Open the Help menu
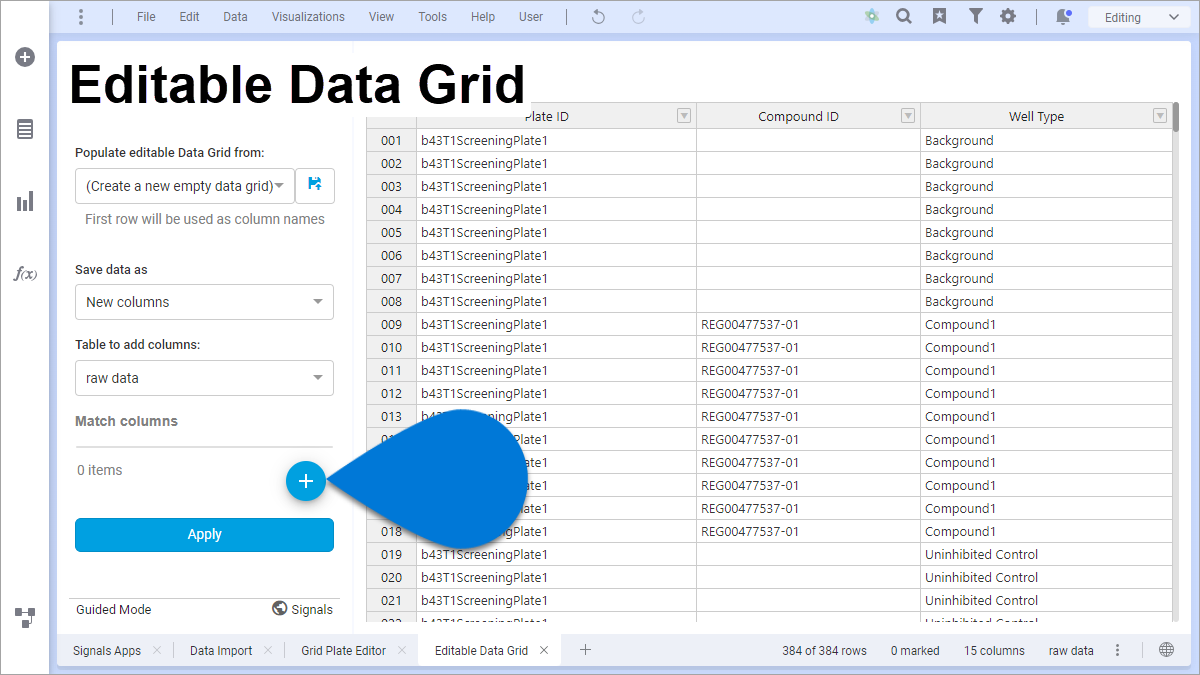Image resolution: width=1200 pixels, height=675 pixels. point(483,17)
